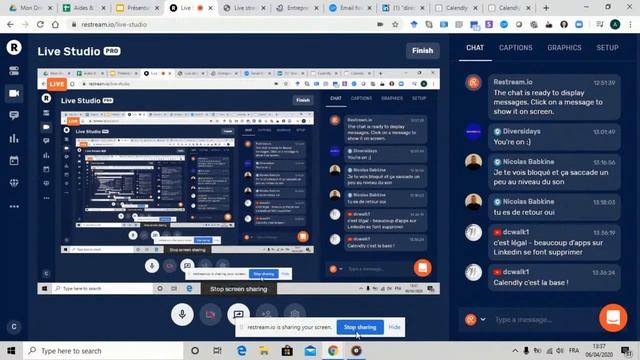Viewport: 640px width, 360px height.
Task: Open the Destinations icon in left sidebar
Action: pos(14,71)
